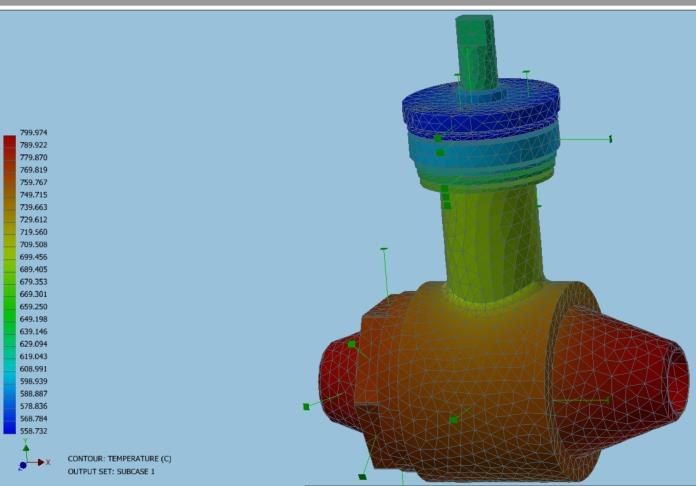The width and height of the screenshot is (696, 486).
Task: Click the XYZ coordinate axis triad
Action: pyautogui.click(x=28, y=461)
